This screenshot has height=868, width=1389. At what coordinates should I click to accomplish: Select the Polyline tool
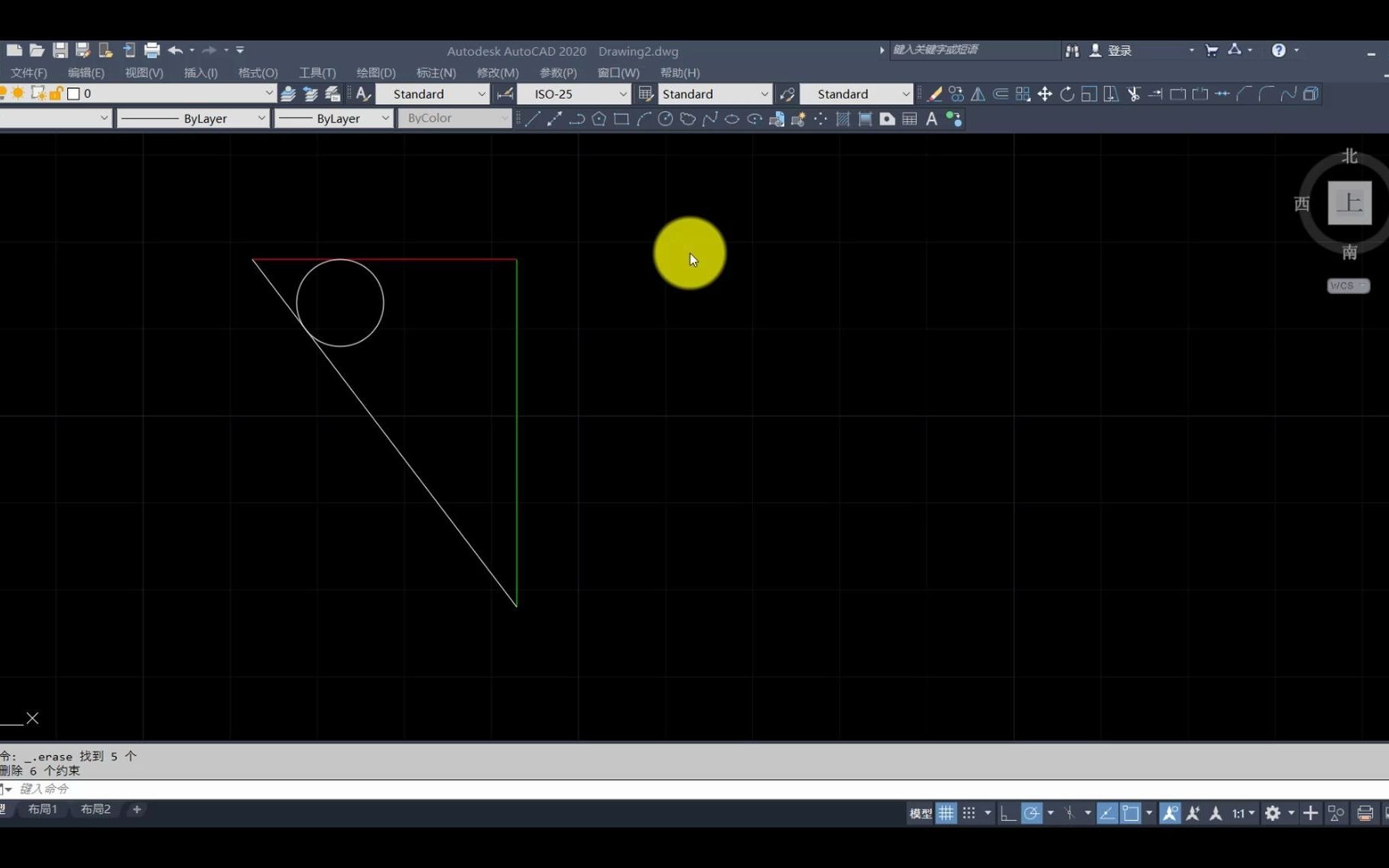coord(577,118)
